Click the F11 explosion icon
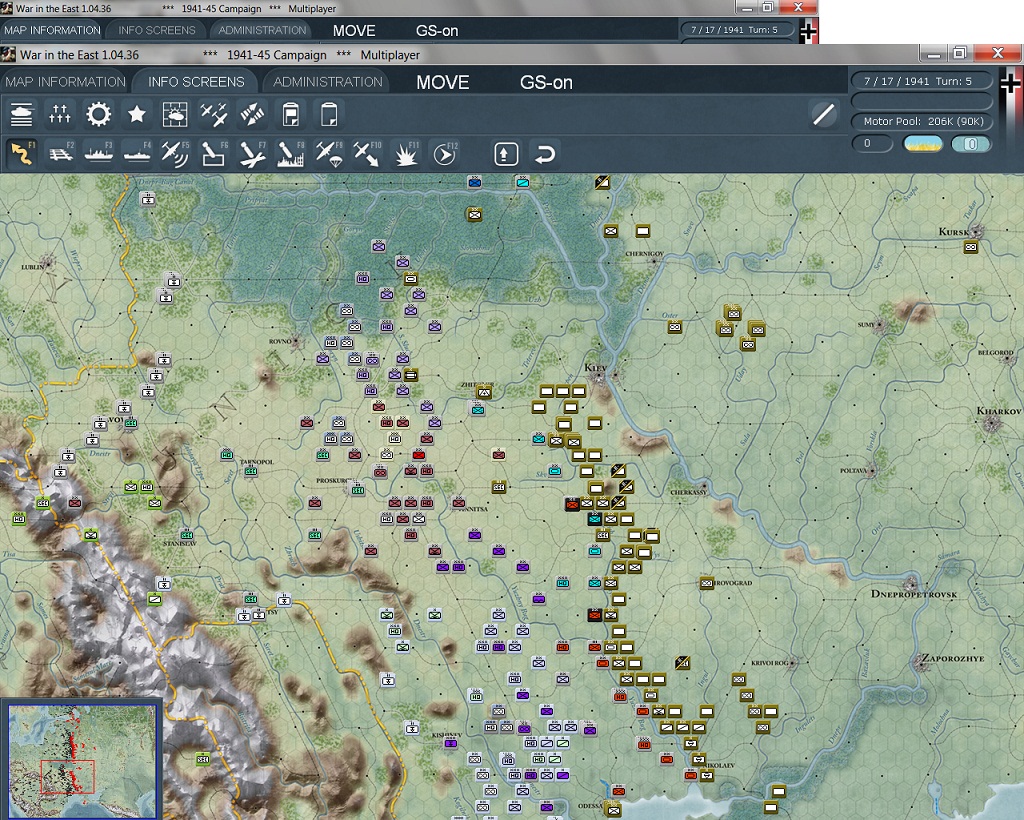The height and width of the screenshot is (820, 1024). coord(406,154)
